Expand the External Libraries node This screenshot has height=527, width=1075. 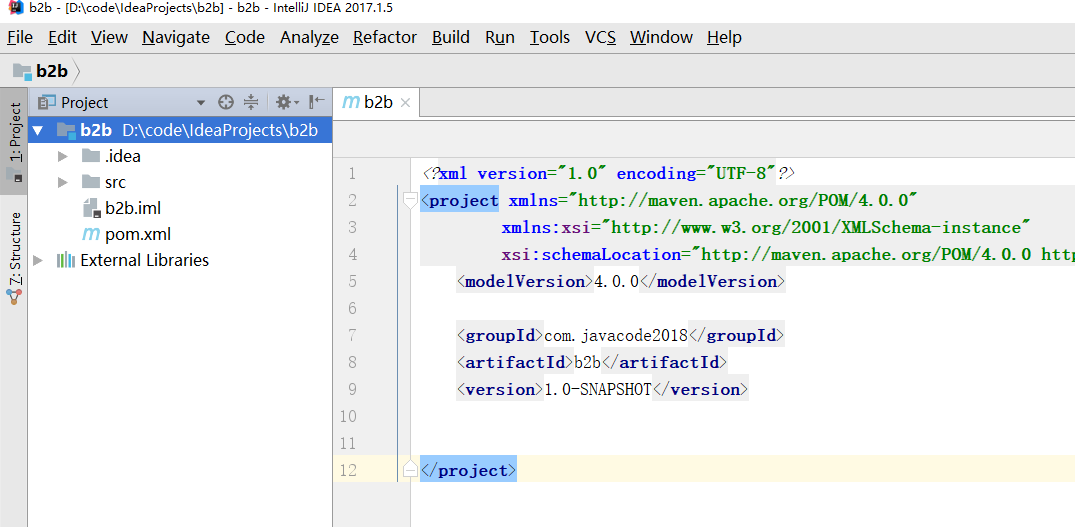(x=38, y=260)
